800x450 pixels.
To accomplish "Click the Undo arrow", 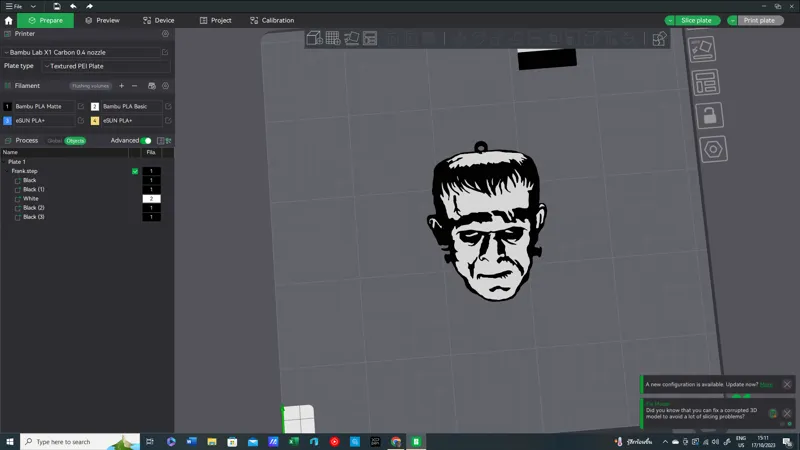I will (73, 6).
